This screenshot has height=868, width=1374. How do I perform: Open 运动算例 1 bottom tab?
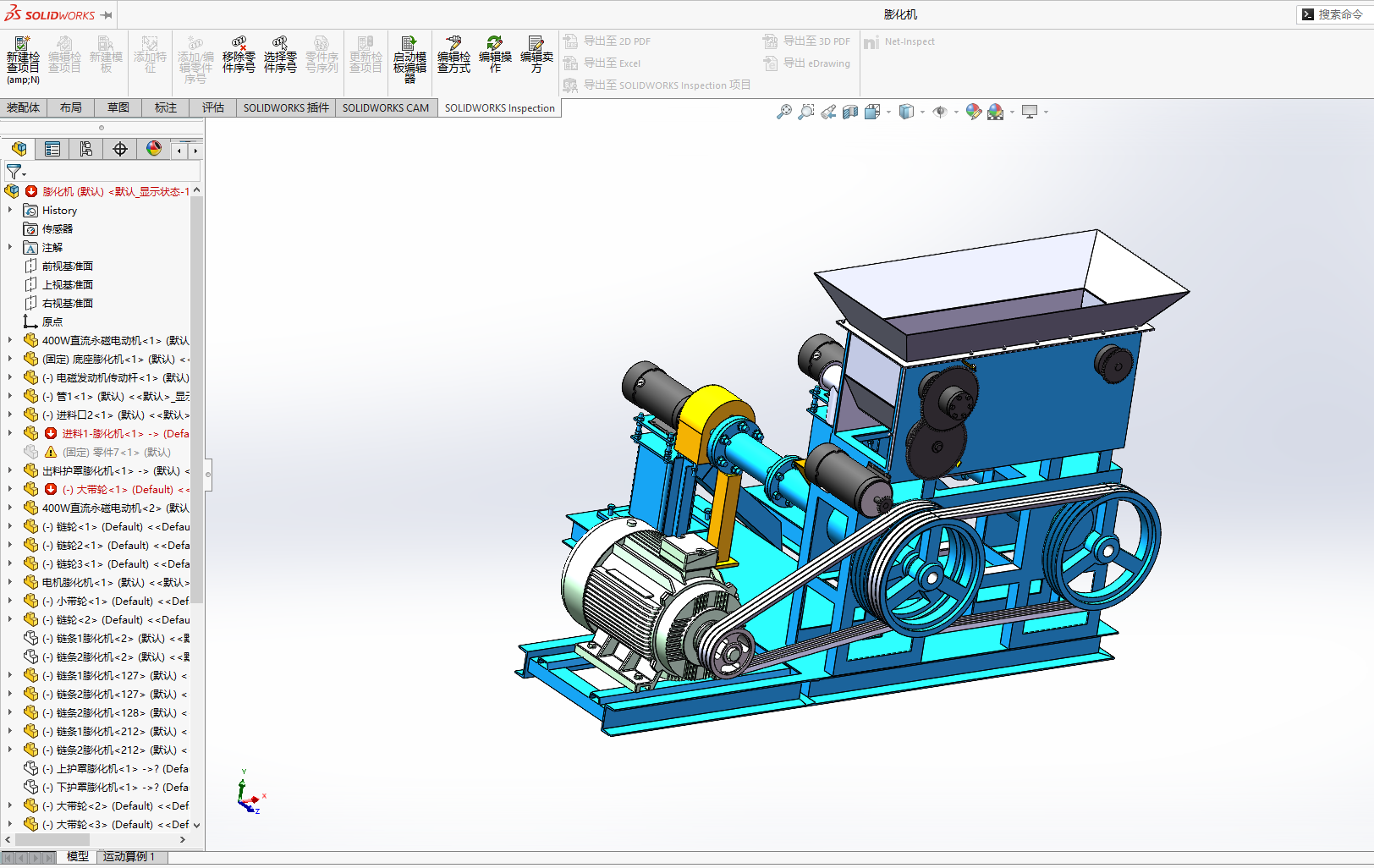coord(129,856)
